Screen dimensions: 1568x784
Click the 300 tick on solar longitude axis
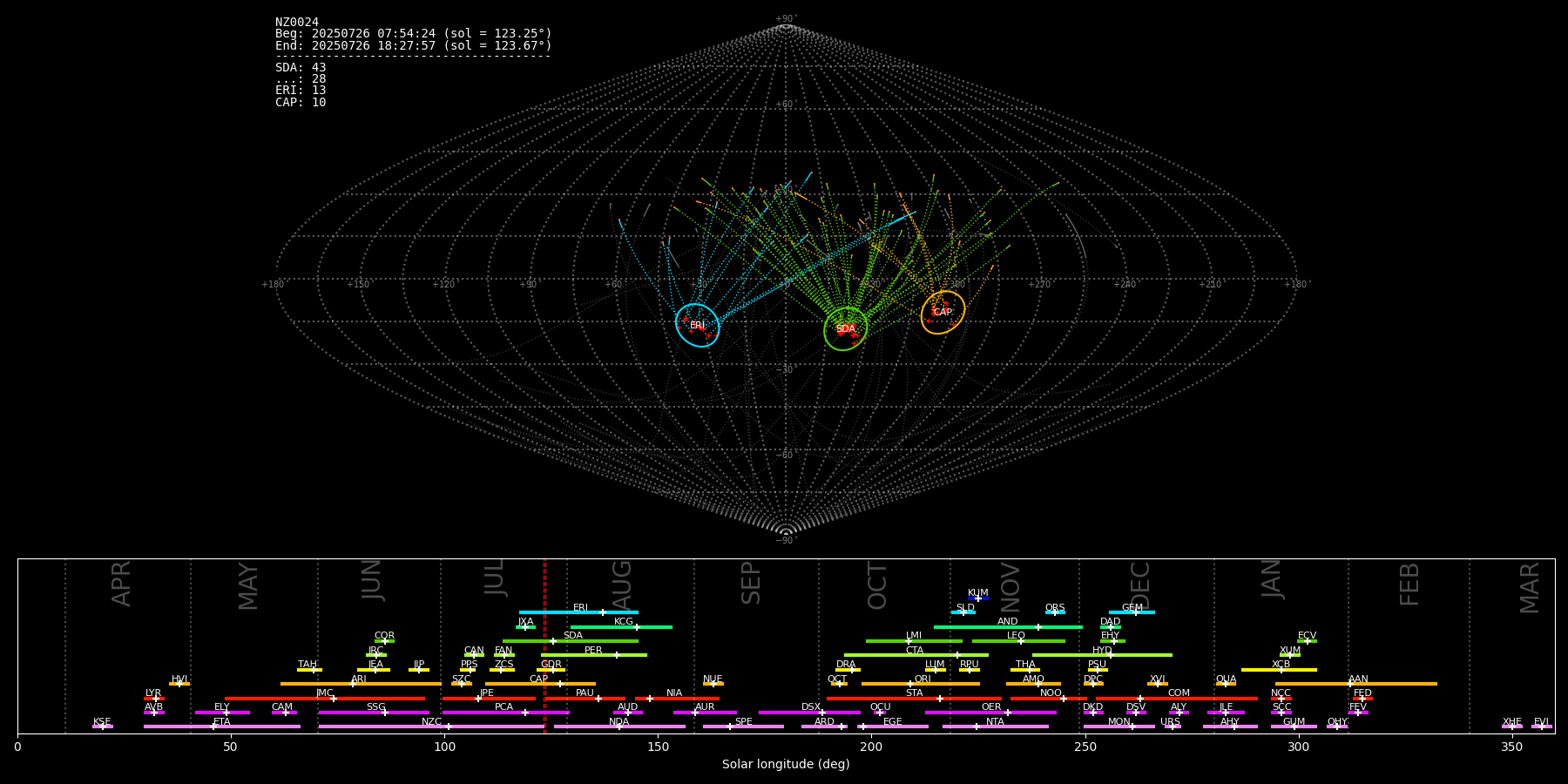(1299, 747)
